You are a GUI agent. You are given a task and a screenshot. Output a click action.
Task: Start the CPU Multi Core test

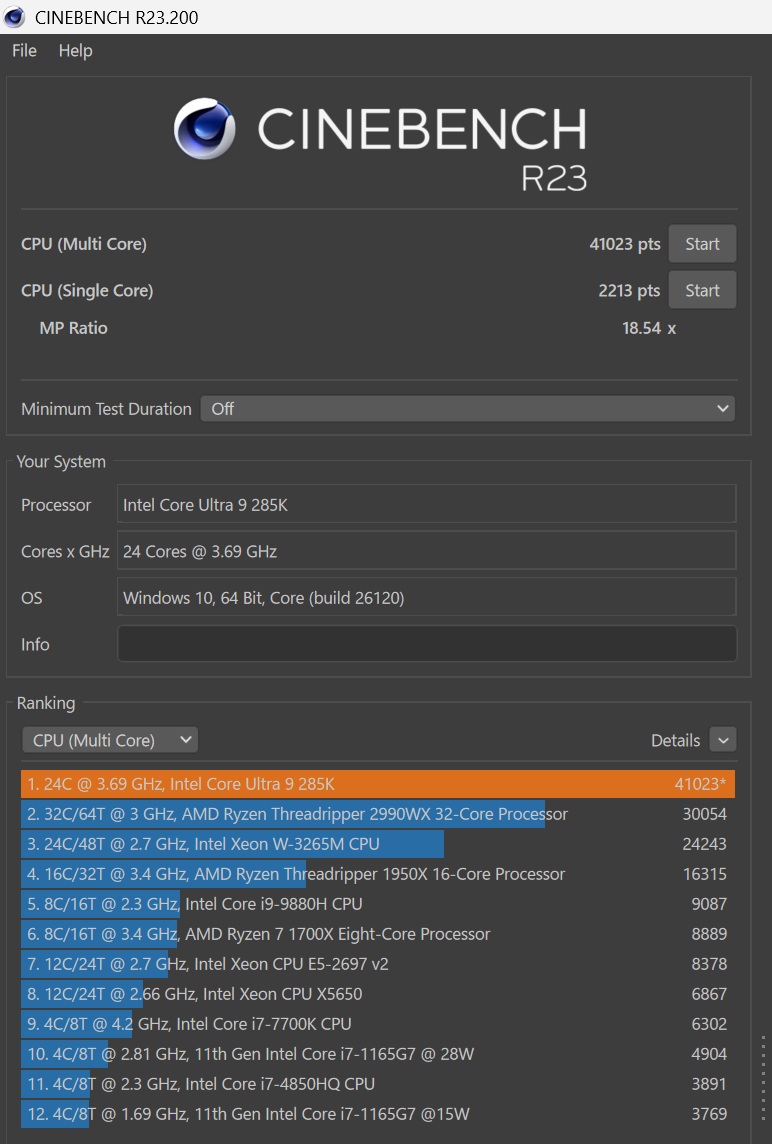702,244
